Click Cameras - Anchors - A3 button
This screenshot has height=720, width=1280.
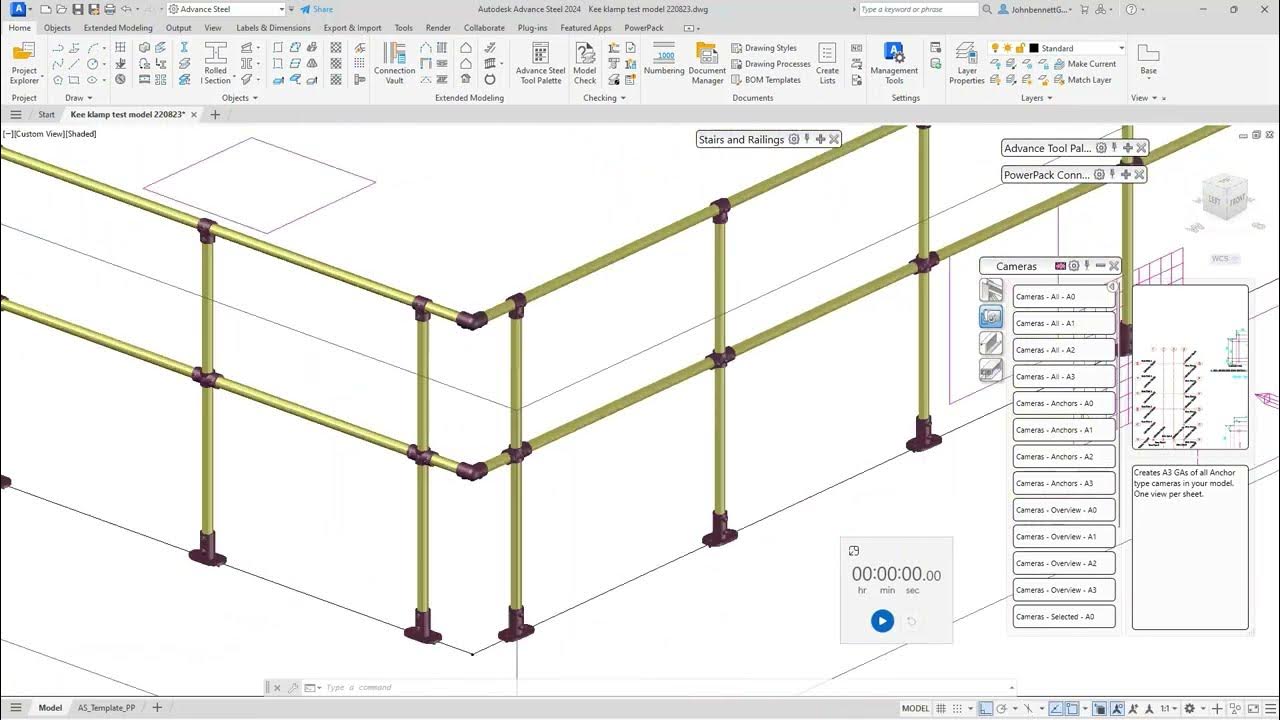pyautogui.click(x=1064, y=483)
